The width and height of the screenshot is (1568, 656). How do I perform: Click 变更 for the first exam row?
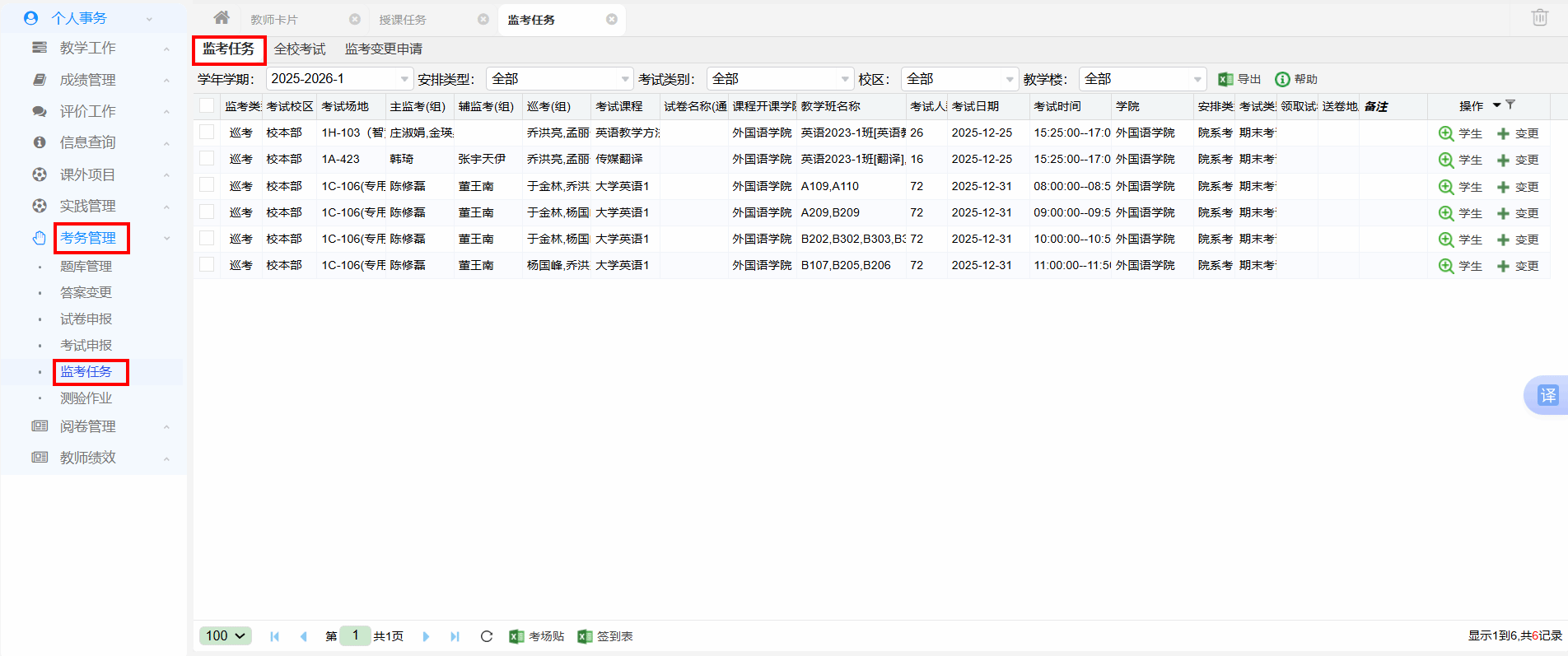coord(1517,133)
